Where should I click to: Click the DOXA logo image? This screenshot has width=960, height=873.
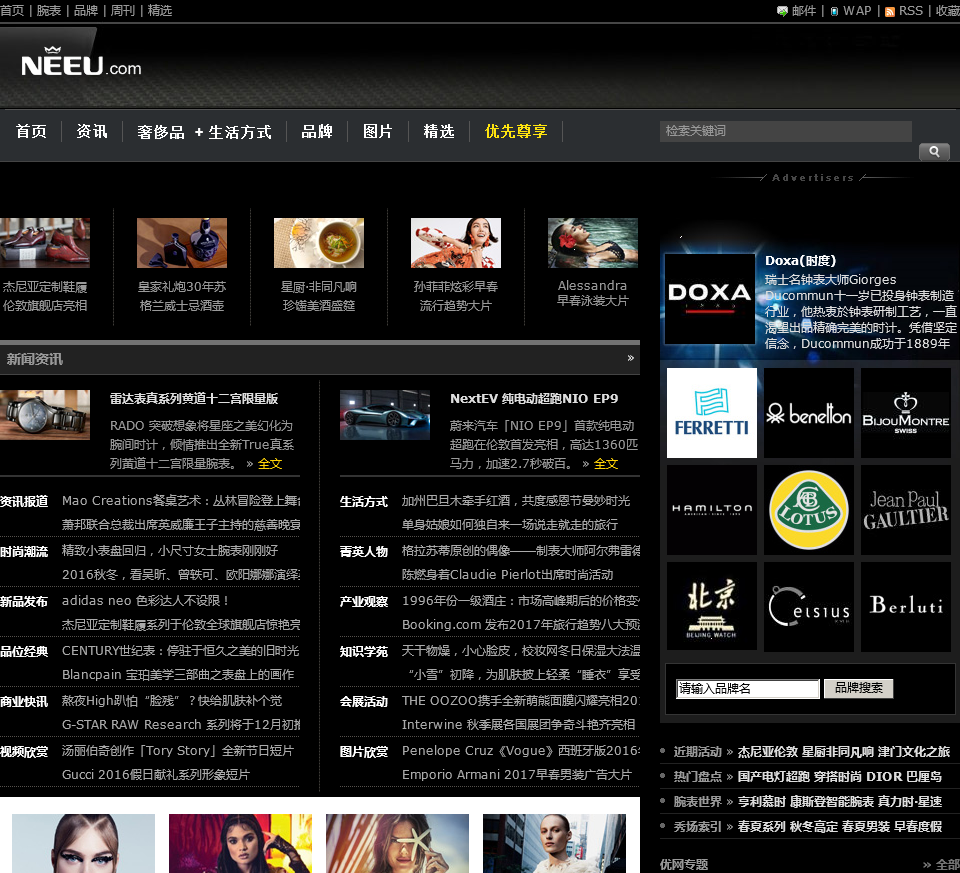[710, 299]
